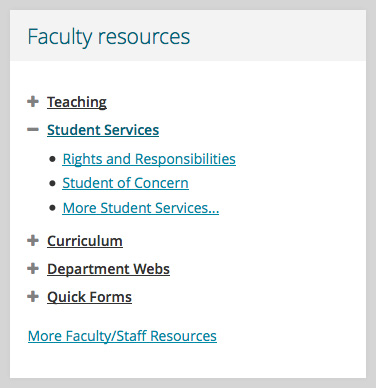Expand the Teaching section plus icon

[x=33, y=101]
